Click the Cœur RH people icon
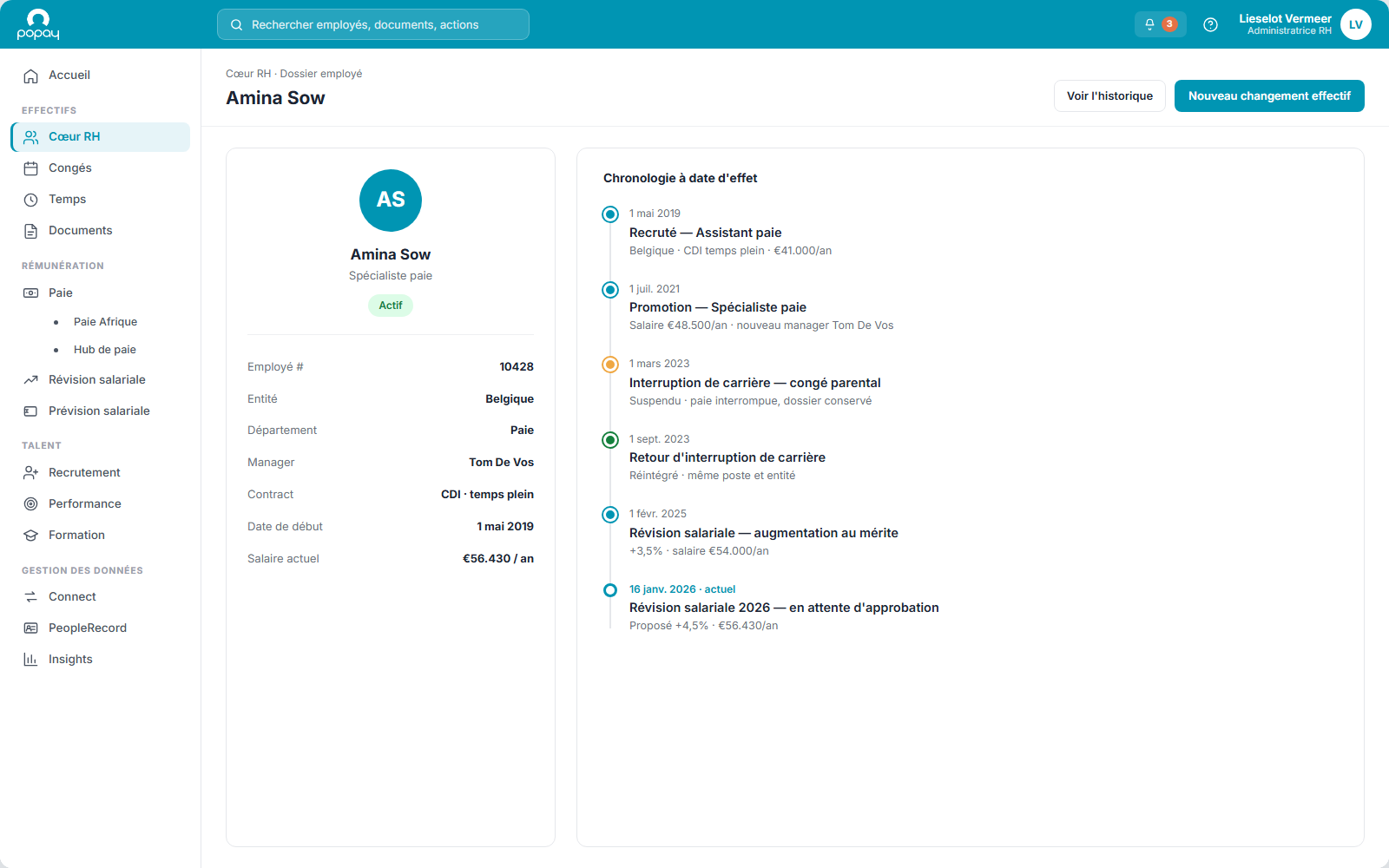The height and width of the screenshot is (868, 1389). click(x=31, y=137)
